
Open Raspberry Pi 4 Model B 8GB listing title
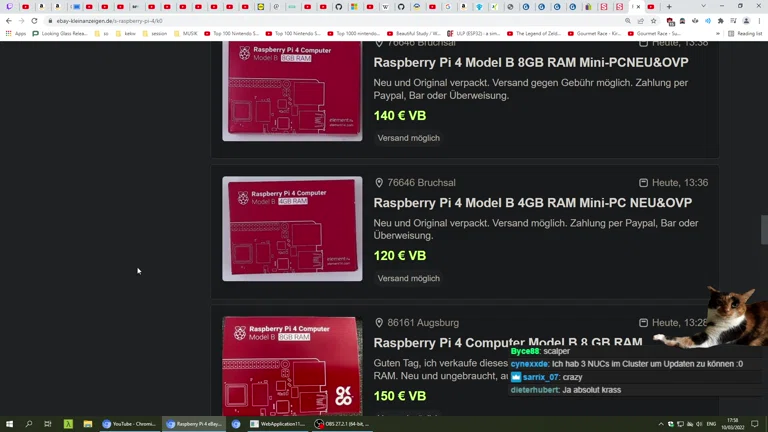531,62
